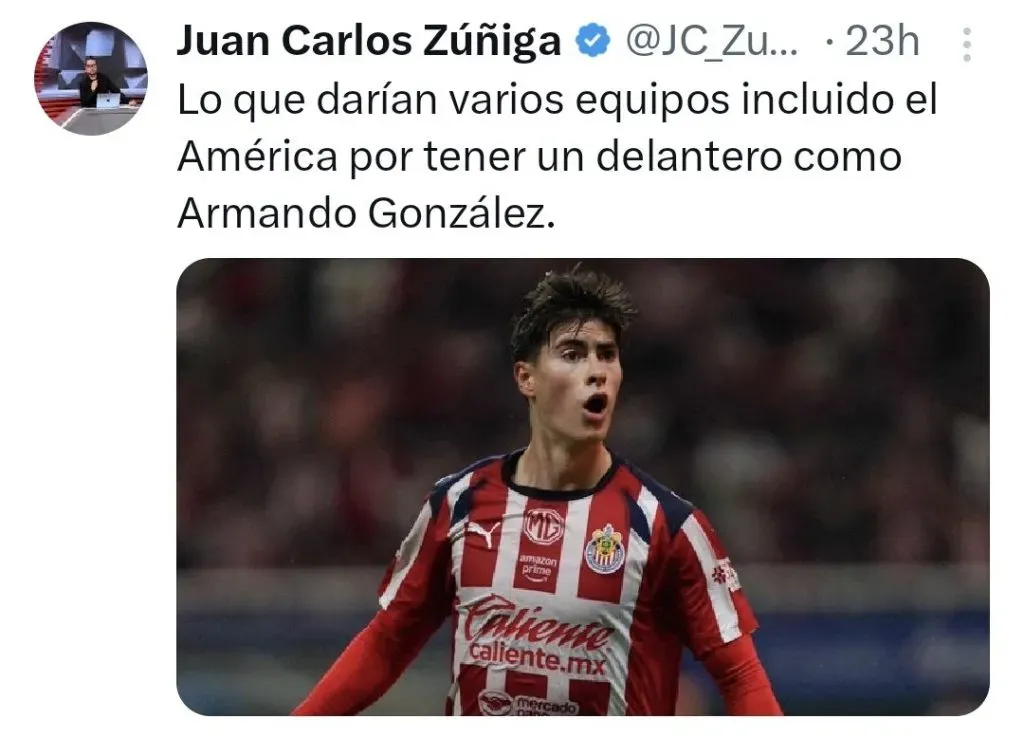Click the Juan Carlos Zúñiga display name
The image size is (1024, 737).
[369, 40]
